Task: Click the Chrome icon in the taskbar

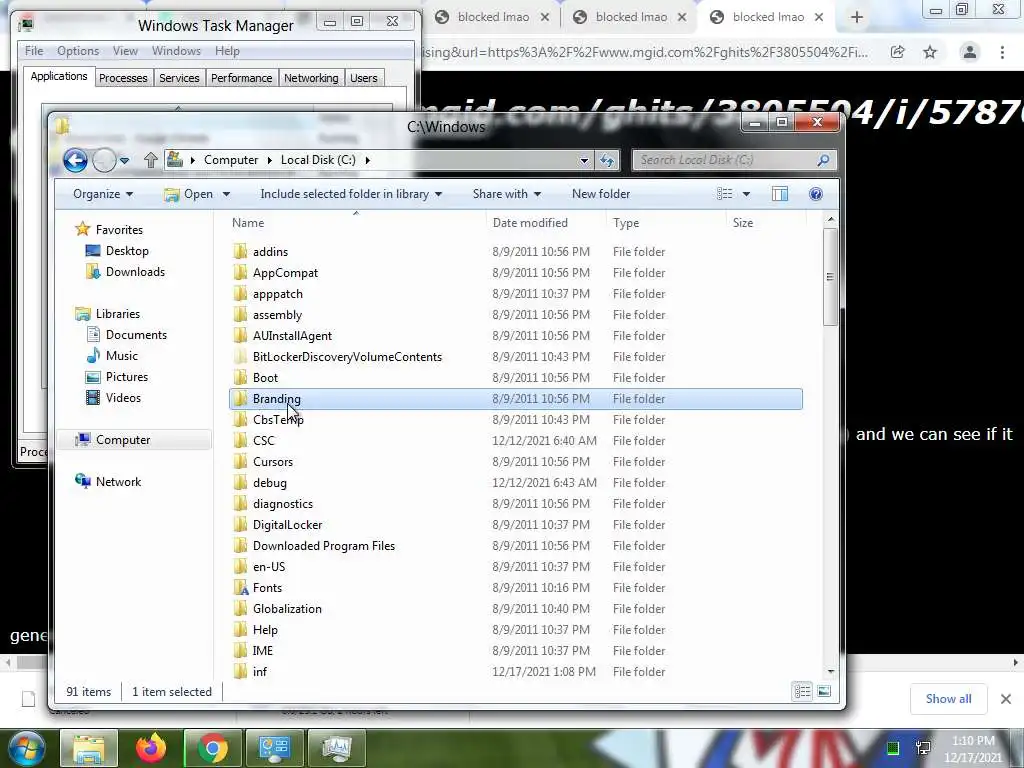Action: tap(212, 748)
